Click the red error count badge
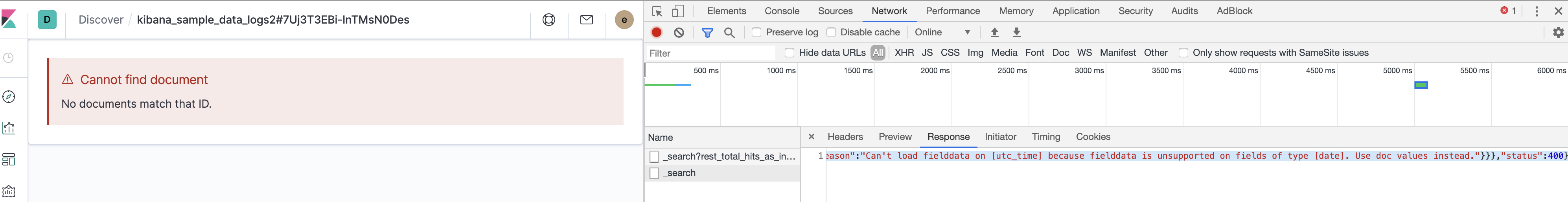1568x202 pixels. tap(1508, 10)
